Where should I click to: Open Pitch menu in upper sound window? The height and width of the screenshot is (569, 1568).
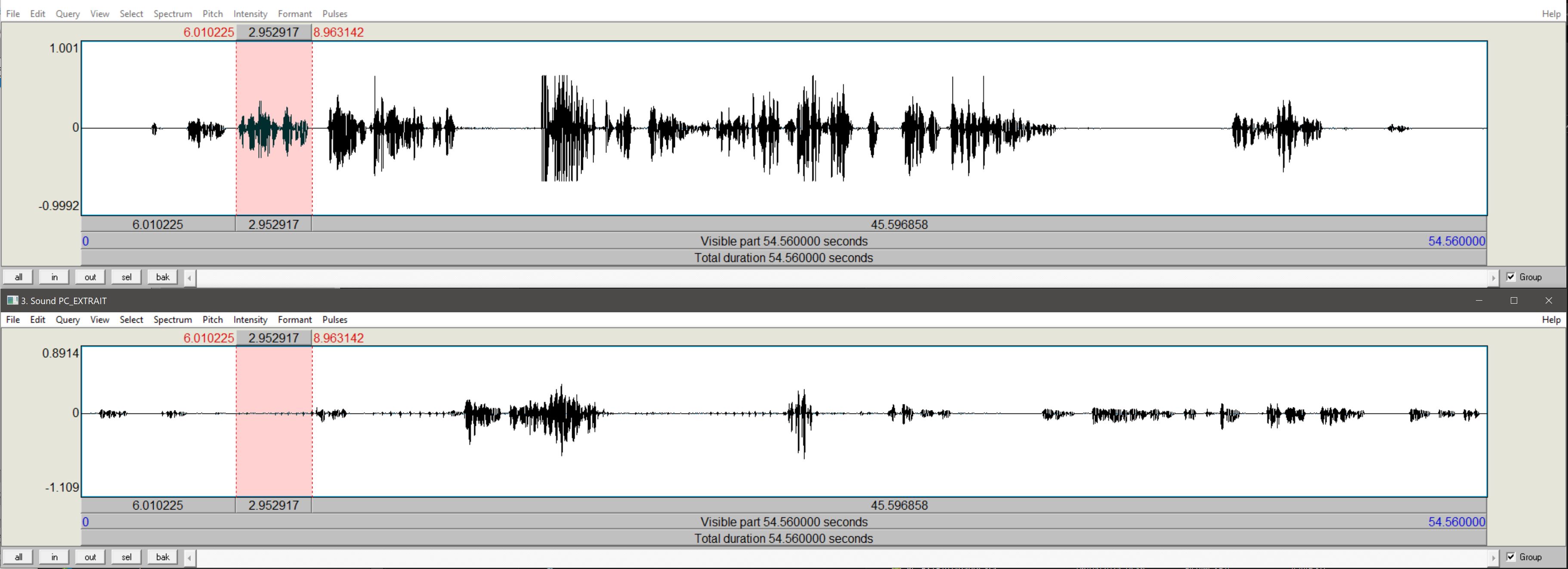tap(213, 13)
